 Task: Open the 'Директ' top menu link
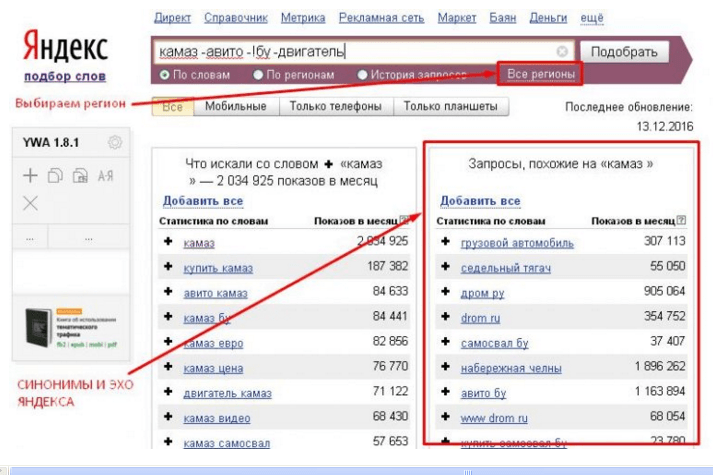click(x=172, y=18)
